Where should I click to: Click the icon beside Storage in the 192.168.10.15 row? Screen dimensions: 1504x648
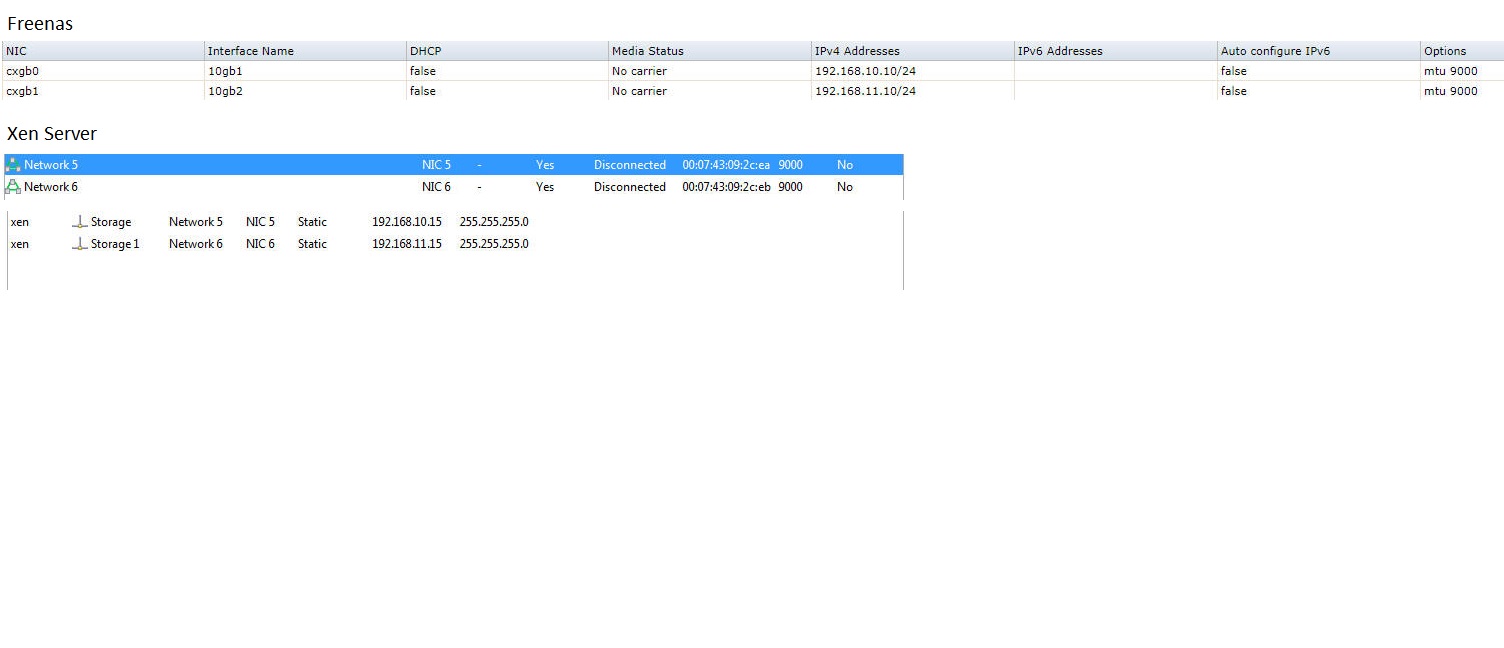click(x=80, y=222)
